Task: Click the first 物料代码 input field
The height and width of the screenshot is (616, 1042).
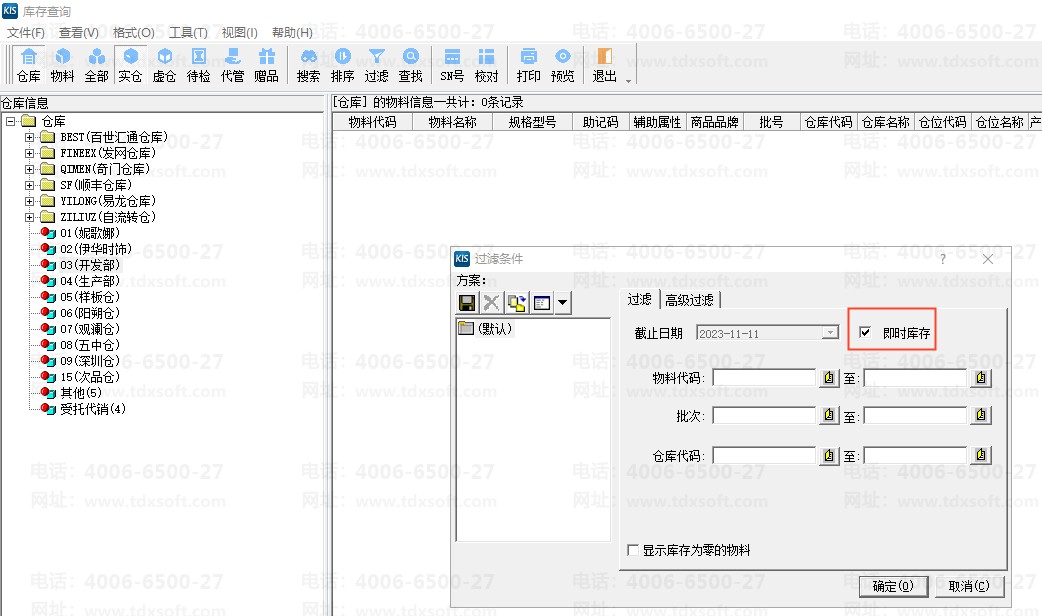Action: click(764, 378)
